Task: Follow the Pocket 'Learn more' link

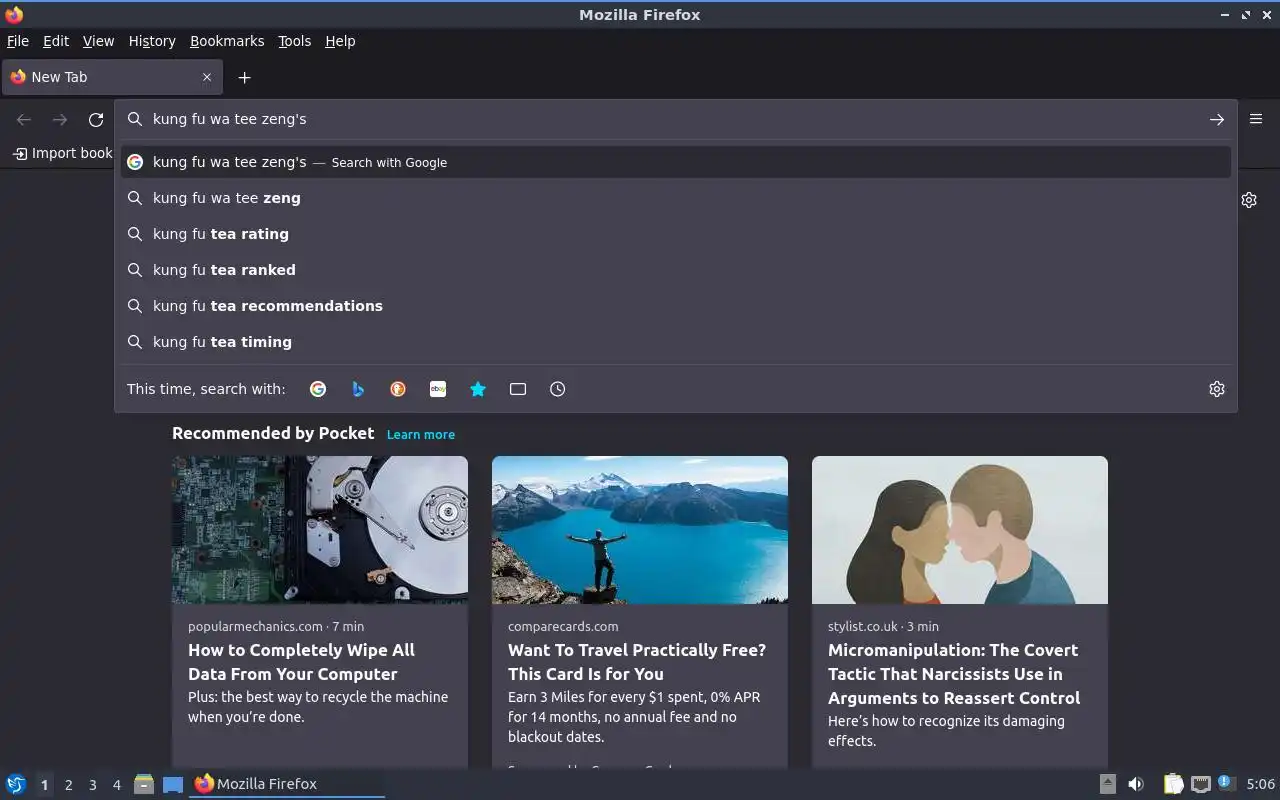Action: coord(421,434)
